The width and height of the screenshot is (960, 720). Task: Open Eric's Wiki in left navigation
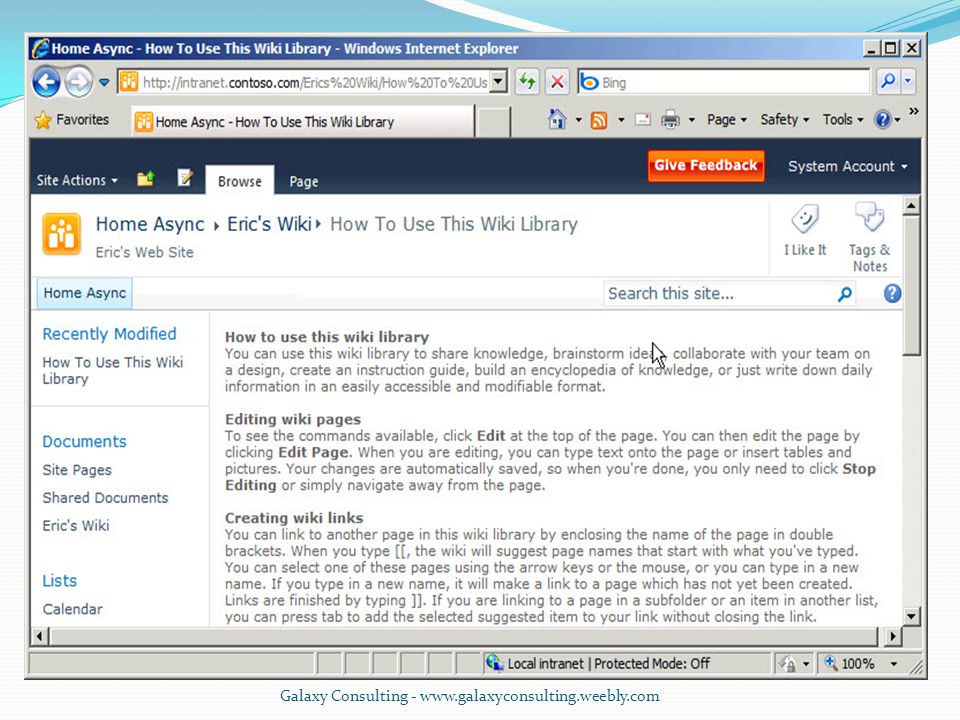76,526
